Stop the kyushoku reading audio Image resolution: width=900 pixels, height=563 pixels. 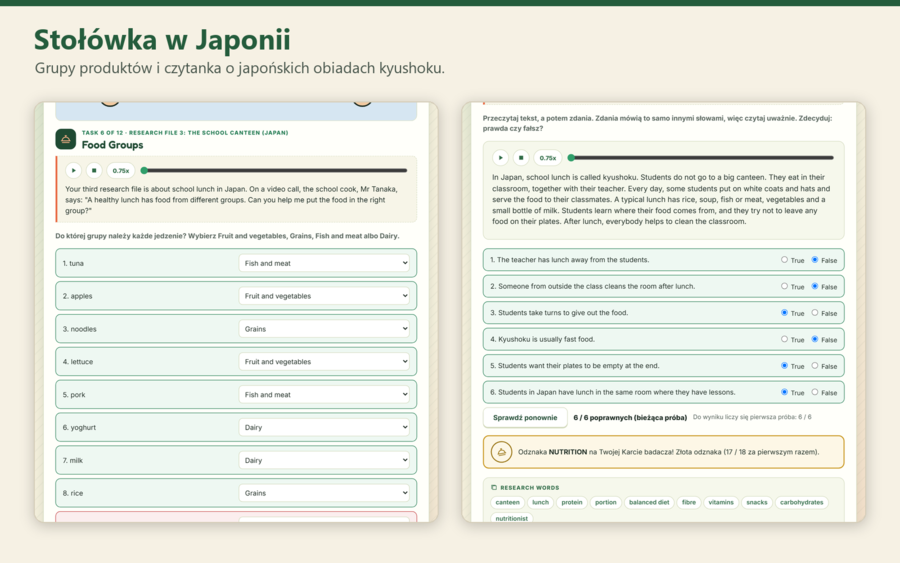point(521,157)
